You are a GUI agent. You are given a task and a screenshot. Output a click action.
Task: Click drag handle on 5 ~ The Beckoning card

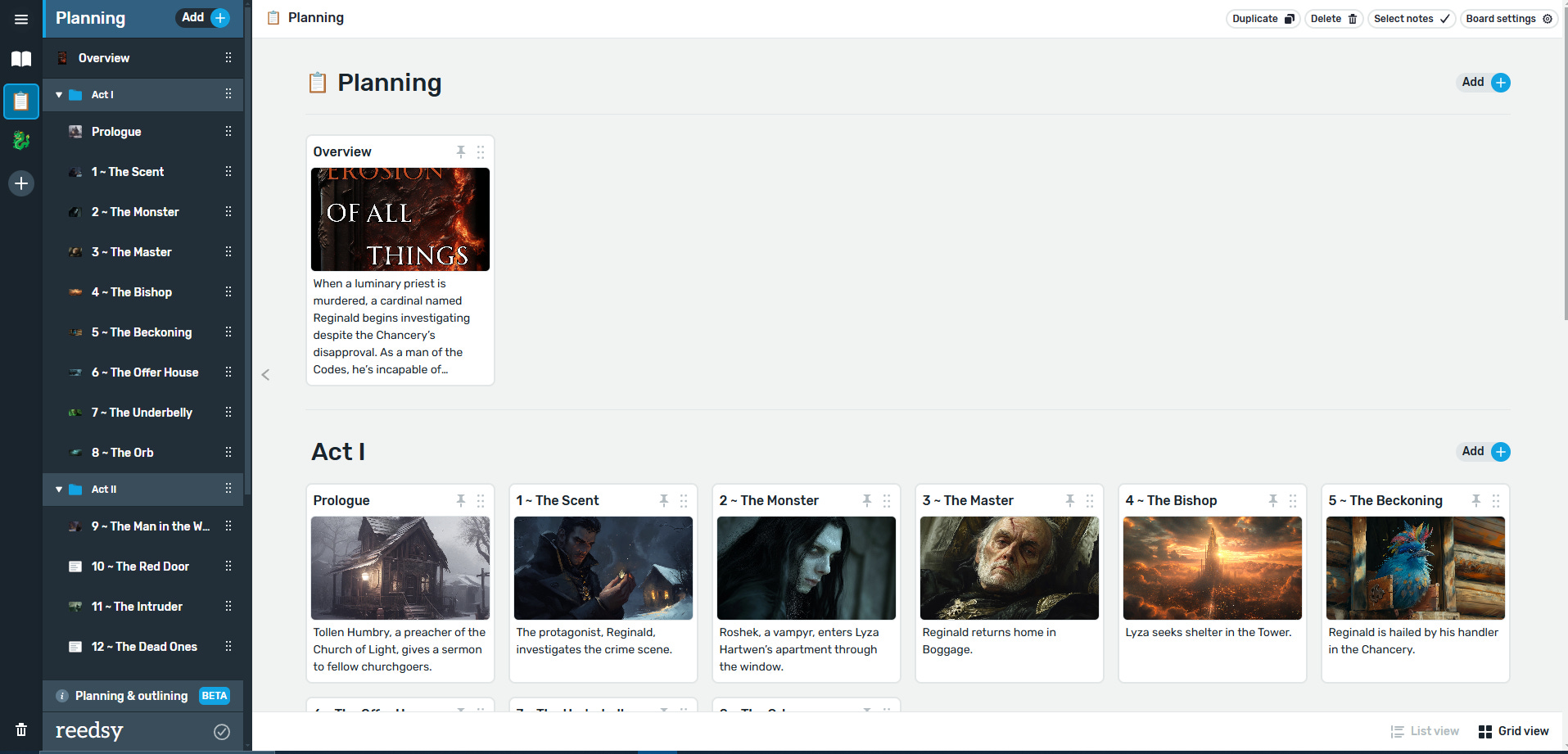[1496, 501]
